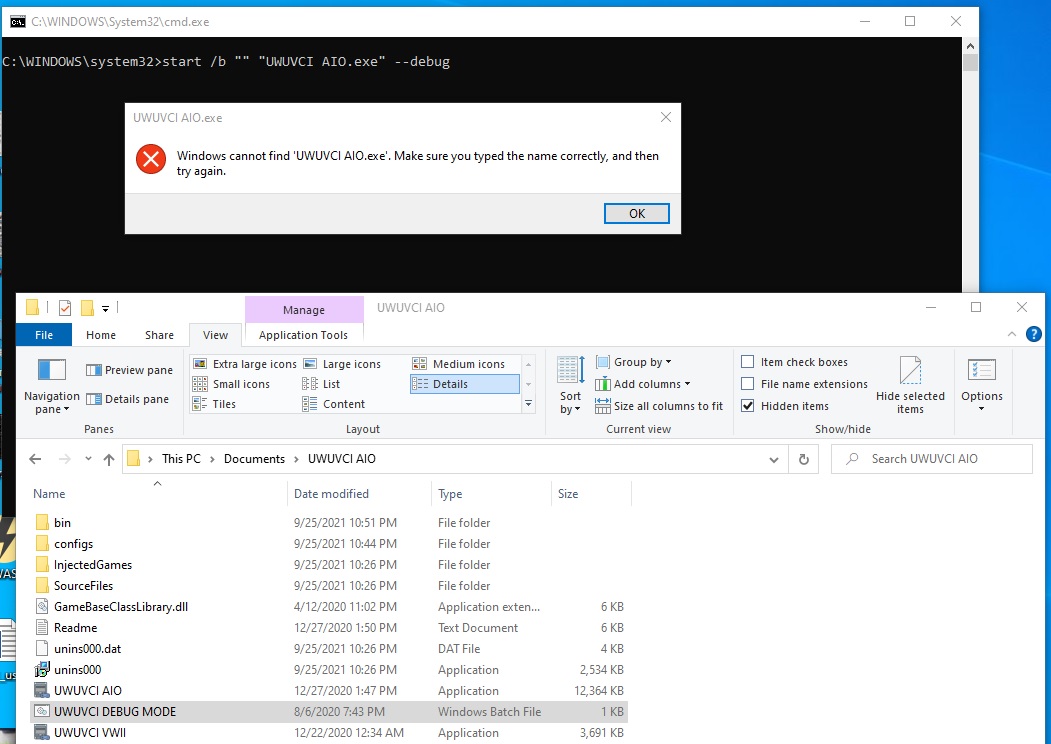Choose Medium icons layout
Viewport: 1051px width, 744px height.
tap(458, 364)
